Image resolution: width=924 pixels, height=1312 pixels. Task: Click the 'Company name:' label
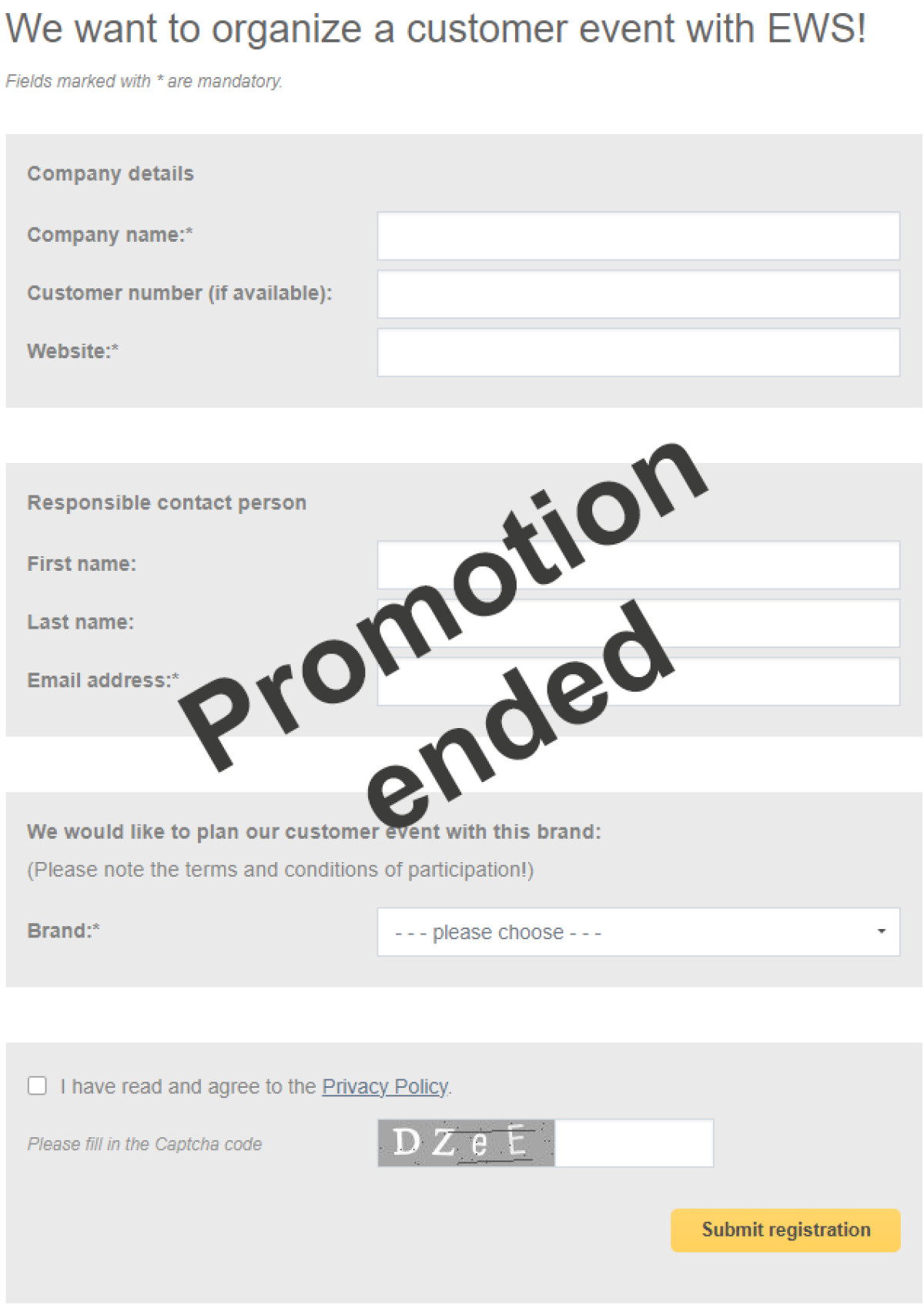[110, 235]
